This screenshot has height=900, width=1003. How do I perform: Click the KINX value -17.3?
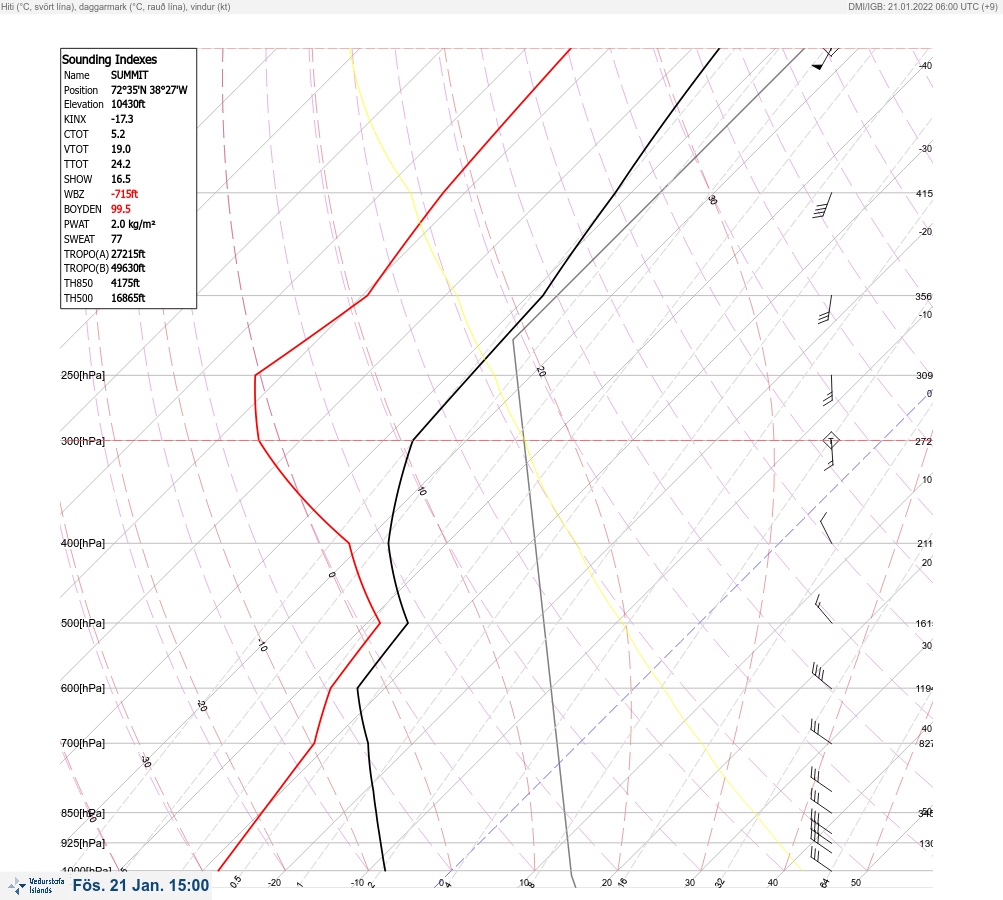(x=122, y=119)
